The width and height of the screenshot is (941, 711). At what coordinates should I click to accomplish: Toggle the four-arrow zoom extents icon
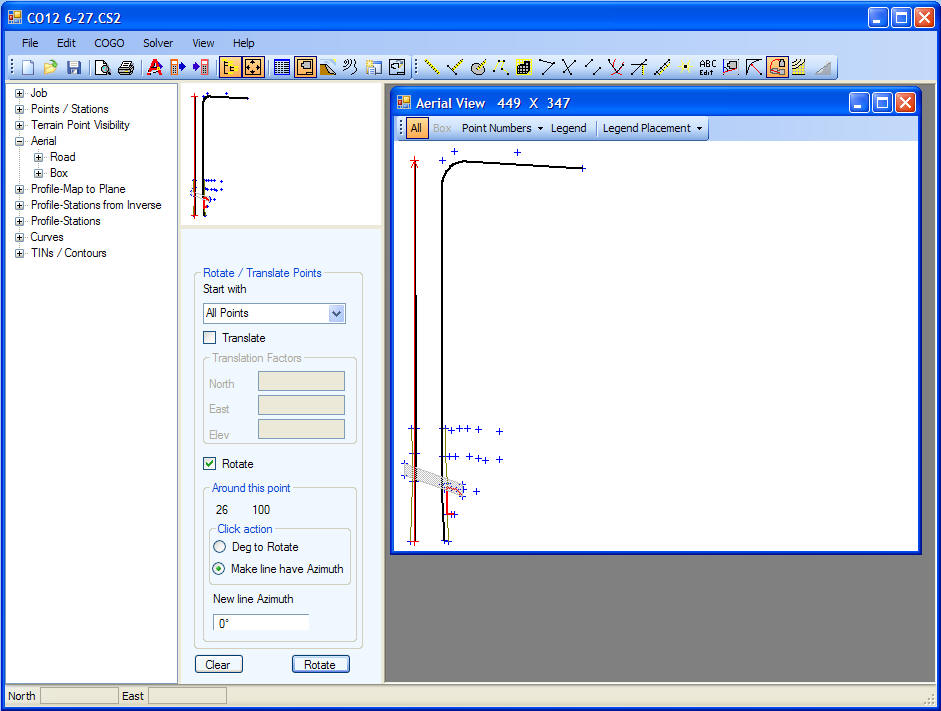[x=253, y=67]
